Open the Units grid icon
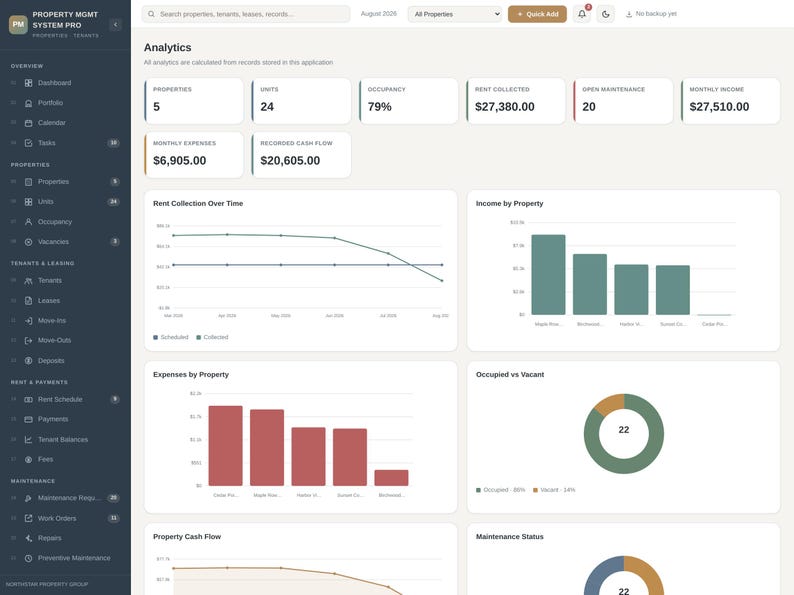Viewport: 794px width, 595px height. (28, 202)
